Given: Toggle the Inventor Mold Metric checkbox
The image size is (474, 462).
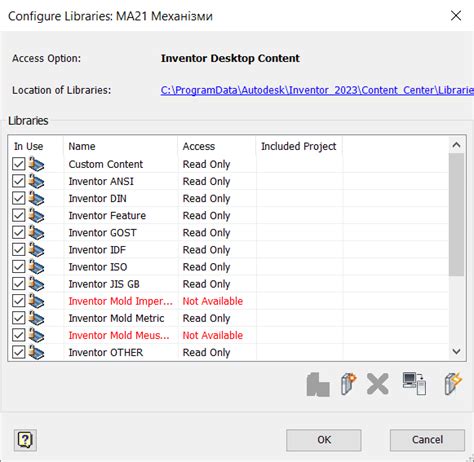Looking at the screenshot, I should (19, 318).
